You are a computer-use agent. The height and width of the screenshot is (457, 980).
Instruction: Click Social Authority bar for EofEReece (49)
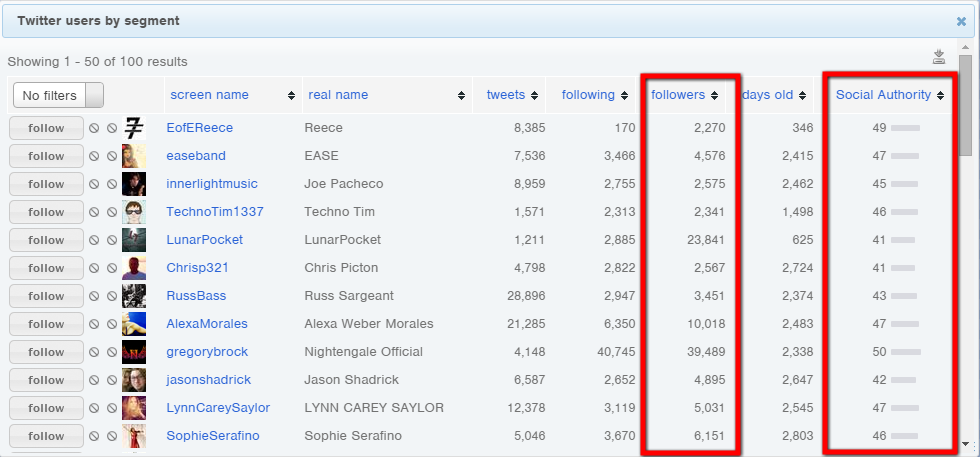(905, 128)
